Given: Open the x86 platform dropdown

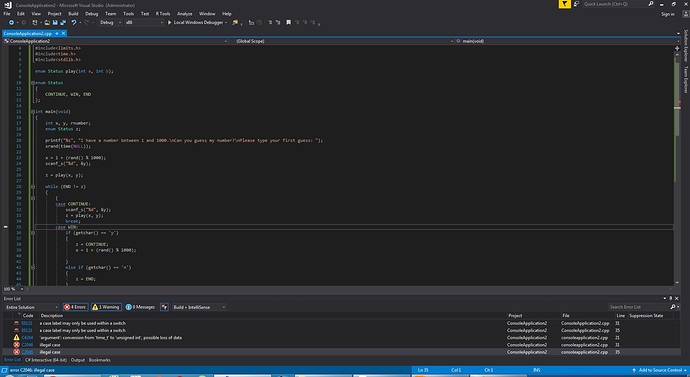Looking at the screenshot, I should (x=143, y=22).
